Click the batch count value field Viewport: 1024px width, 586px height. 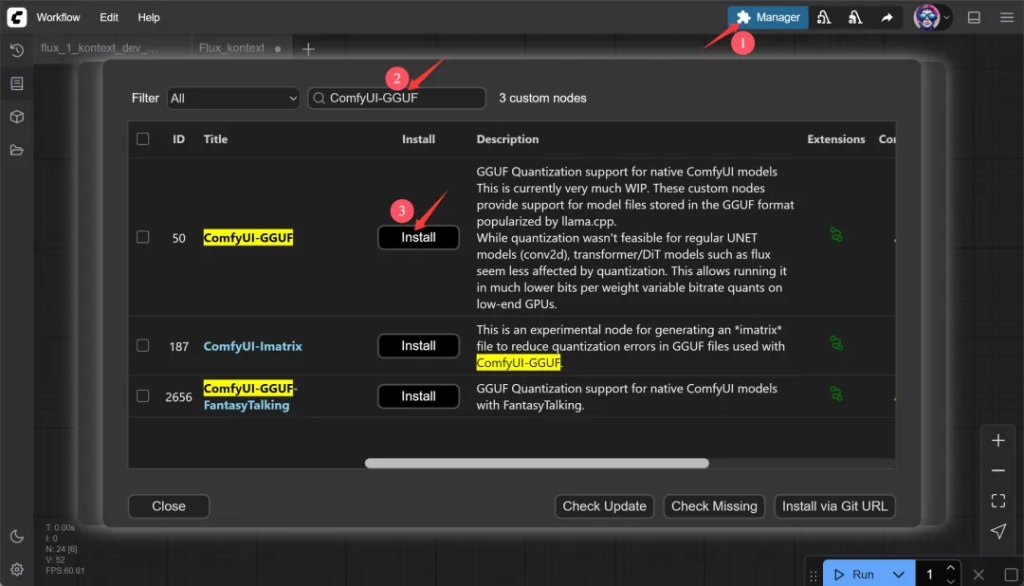tap(929, 575)
